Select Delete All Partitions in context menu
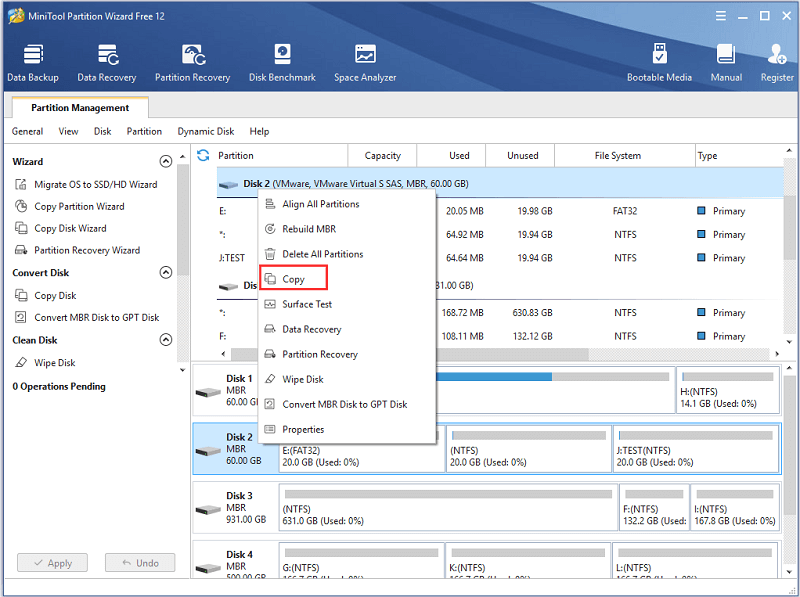This screenshot has height=597, width=800. click(347, 254)
